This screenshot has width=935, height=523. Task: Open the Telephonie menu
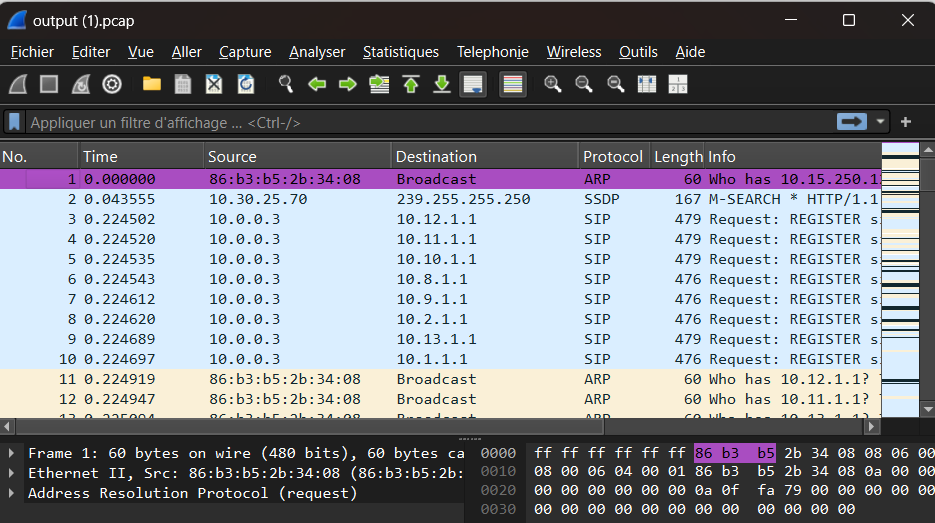coord(493,52)
